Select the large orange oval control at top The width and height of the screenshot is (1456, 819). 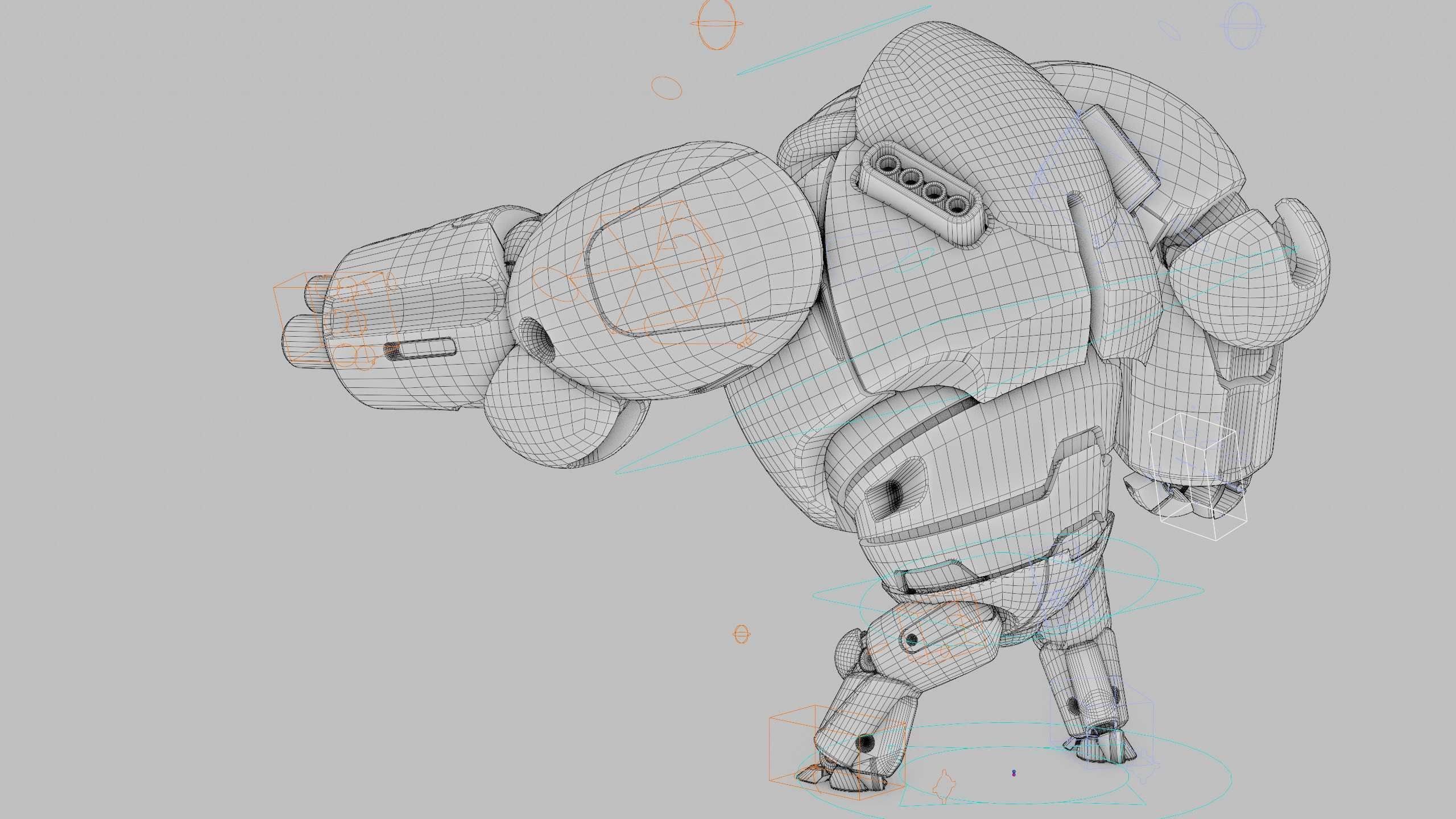[717, 24]
